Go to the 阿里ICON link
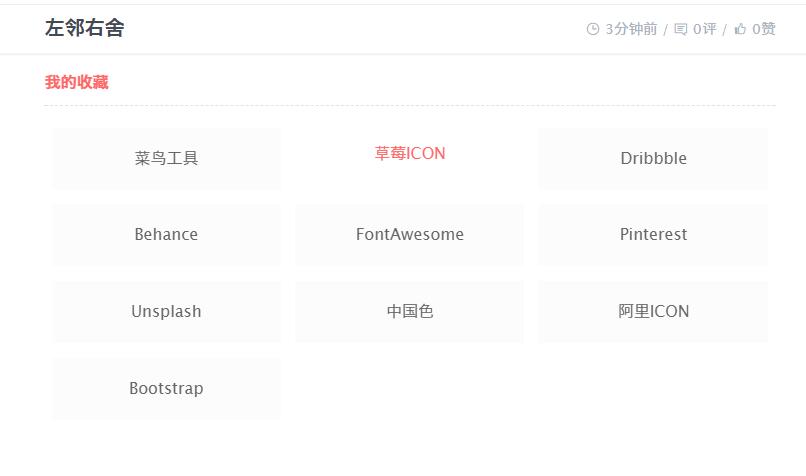 (x=653, y=311)
